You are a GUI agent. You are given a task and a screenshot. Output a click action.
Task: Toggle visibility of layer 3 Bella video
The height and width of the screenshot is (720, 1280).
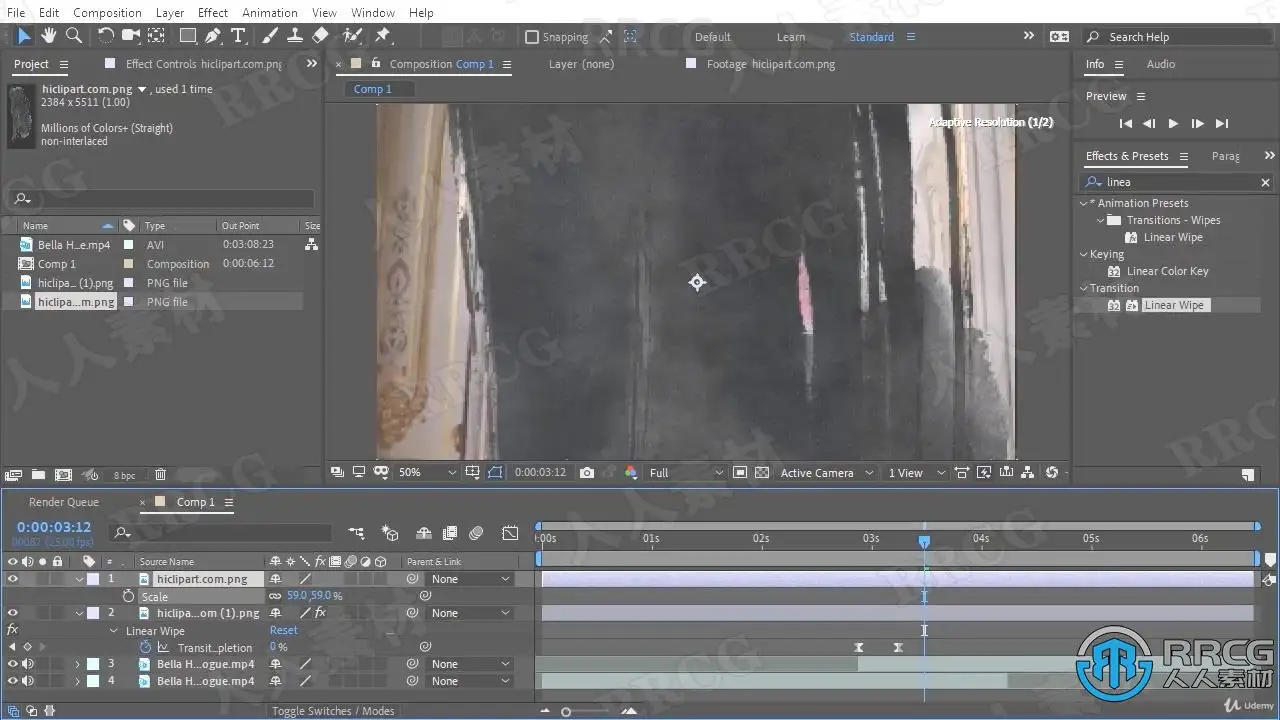coord(13,664)
